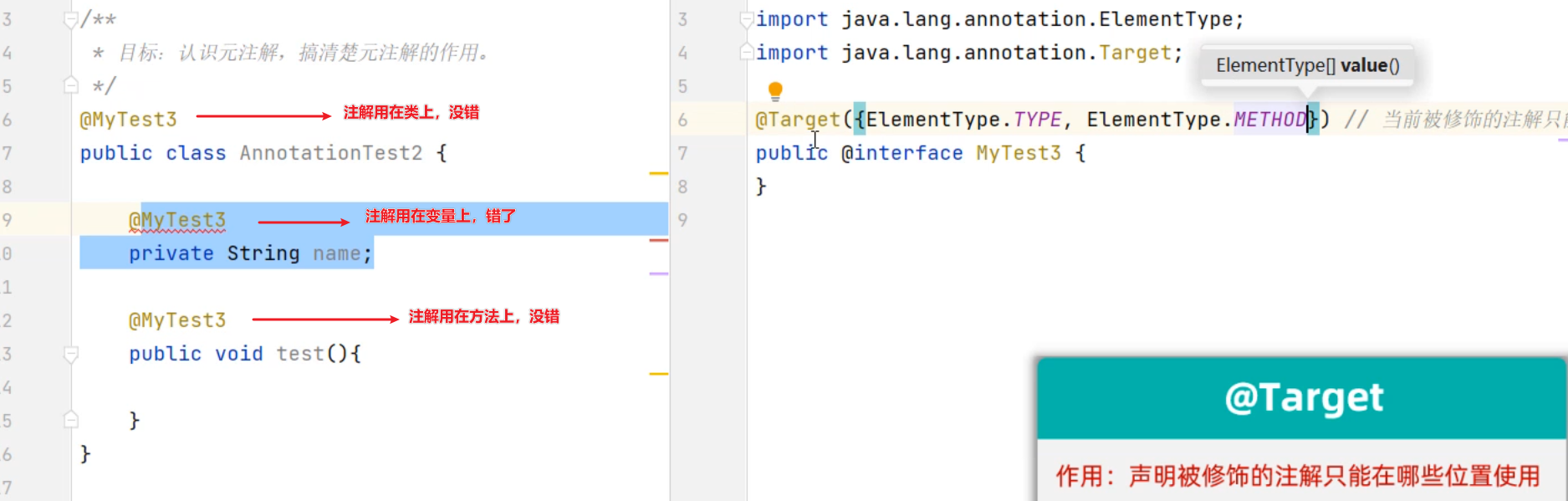Click the MyTest3 interface name in right editor
Screen dimensions: 1568x501
[x=1018, y=153]
